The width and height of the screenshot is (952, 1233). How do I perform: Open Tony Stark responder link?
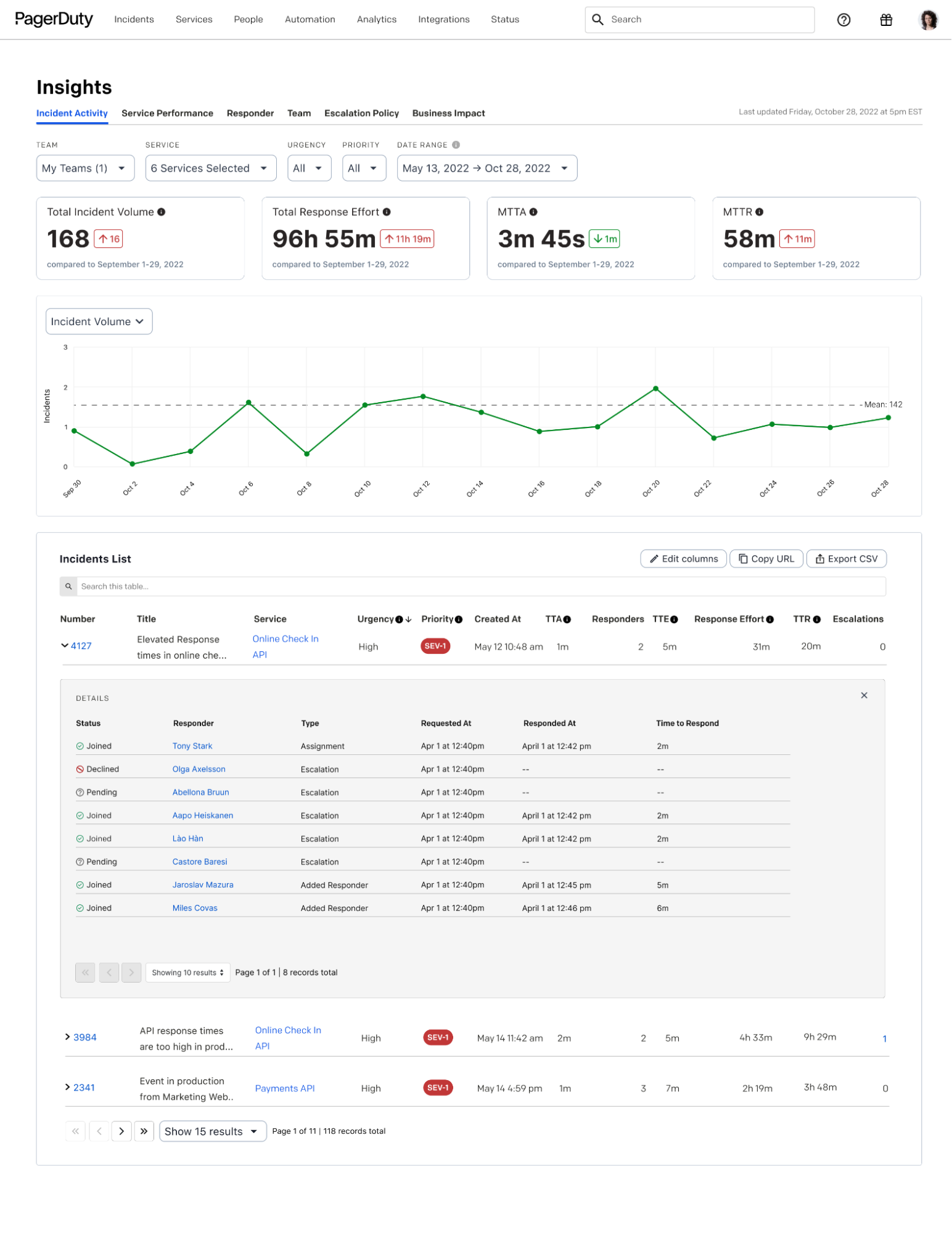(x=192, y=746)
